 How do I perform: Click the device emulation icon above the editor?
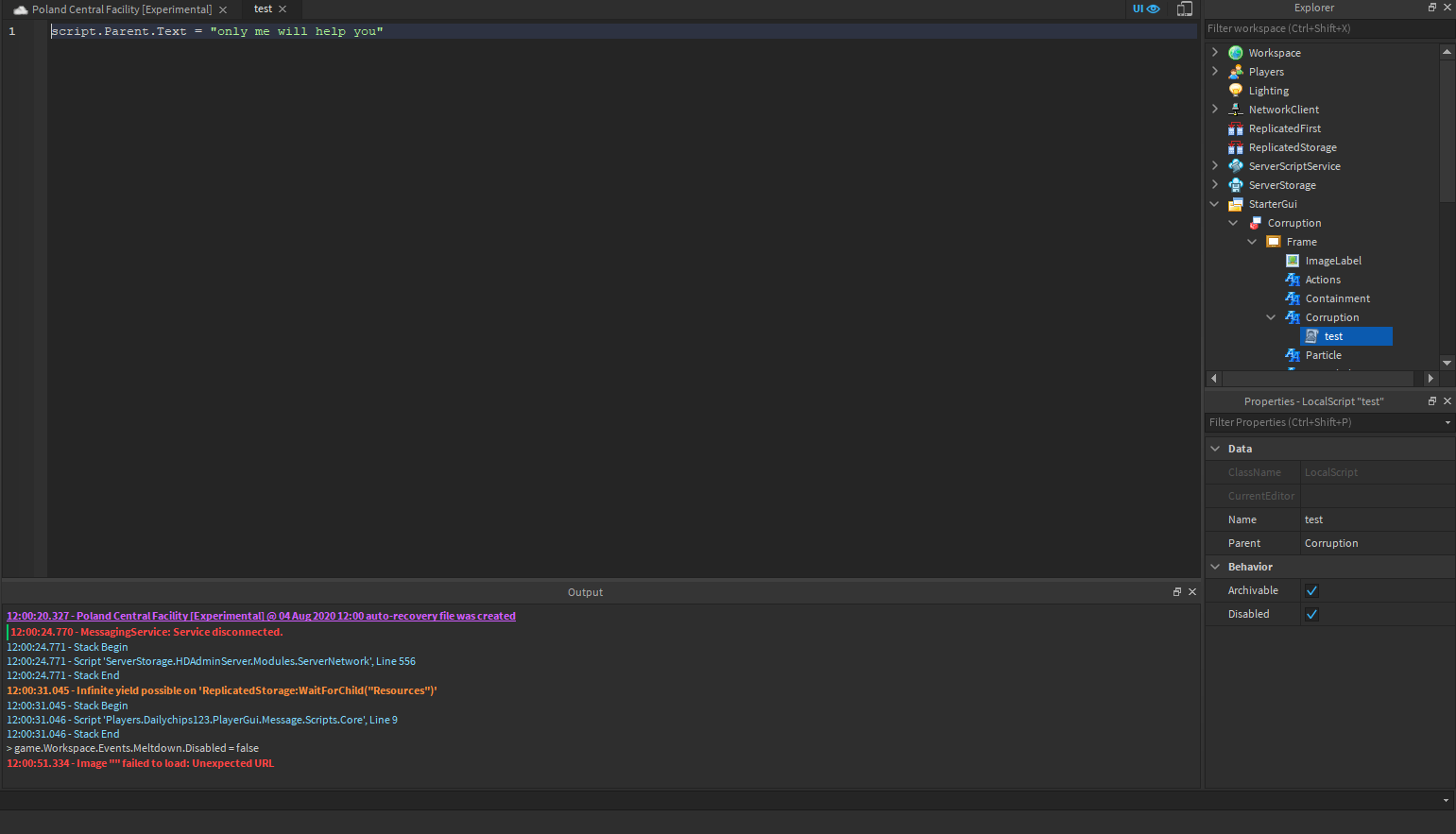1185,9
